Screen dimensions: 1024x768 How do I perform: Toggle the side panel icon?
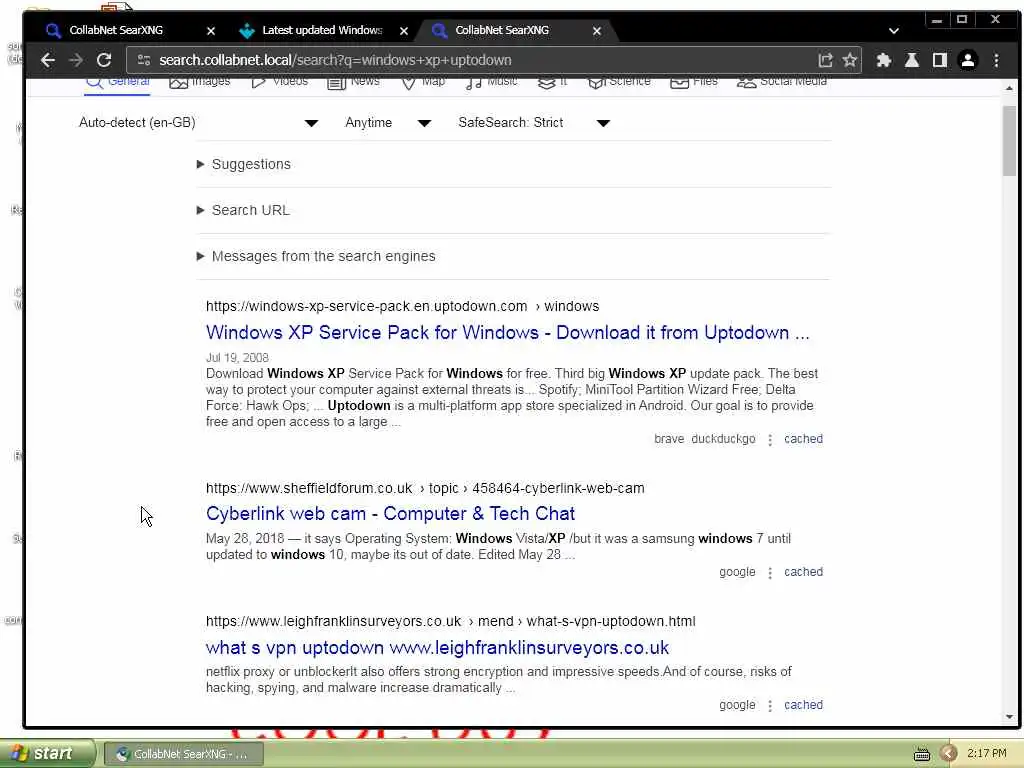point(940,60)
